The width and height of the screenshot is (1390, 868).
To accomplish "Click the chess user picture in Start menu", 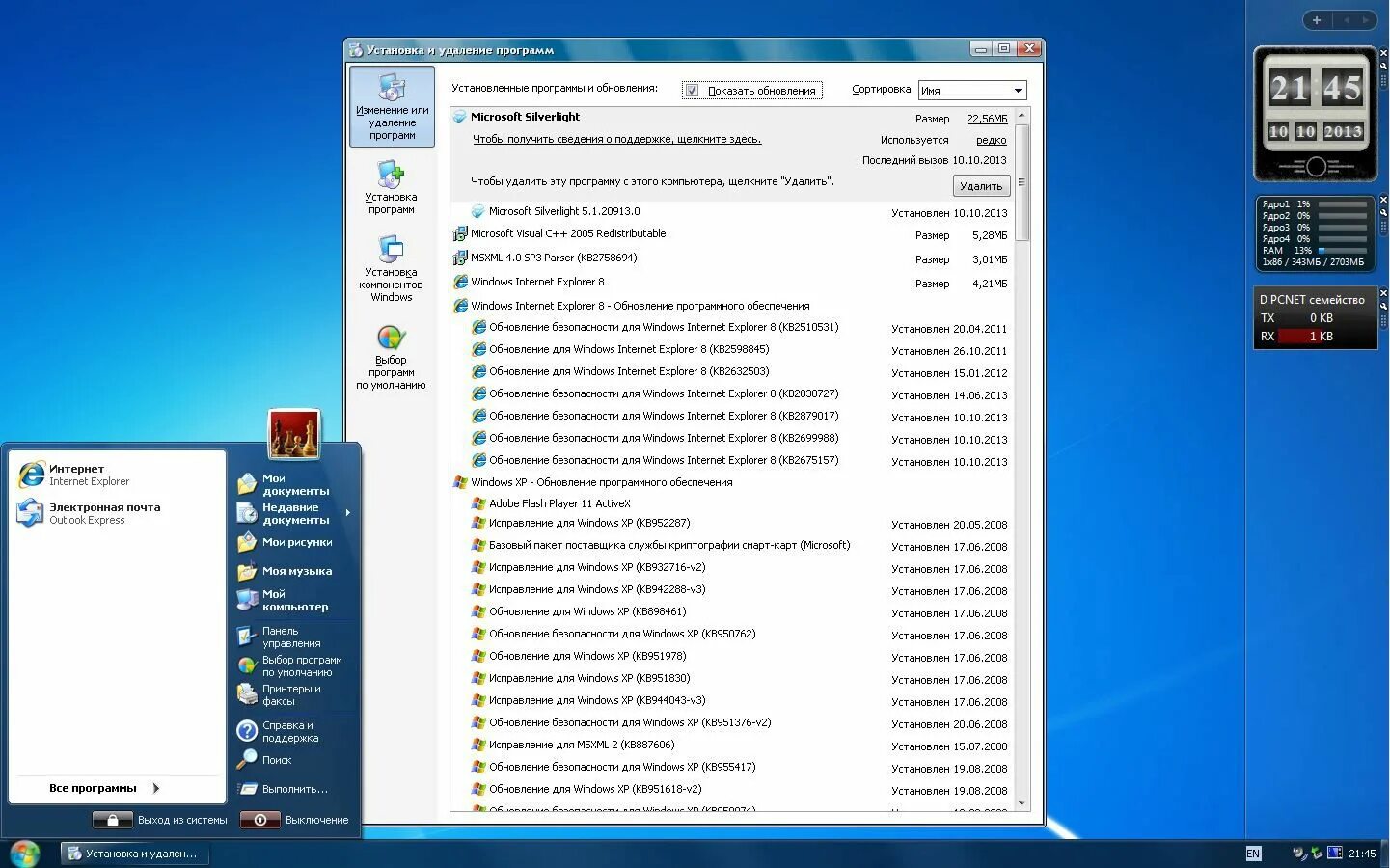I will coord(293,434).
